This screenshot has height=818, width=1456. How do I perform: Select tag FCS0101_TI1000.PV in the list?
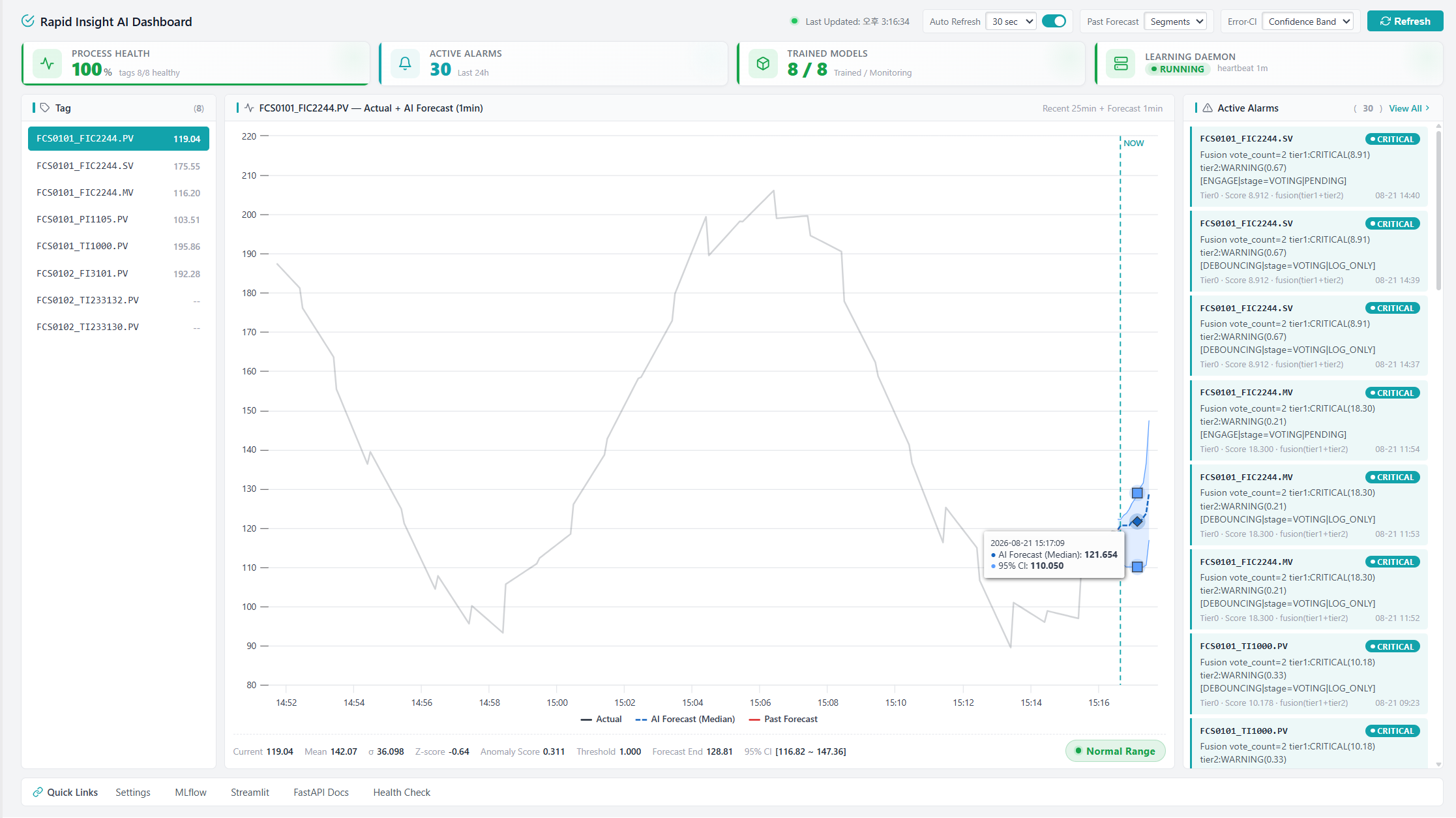tap(119, 246)
